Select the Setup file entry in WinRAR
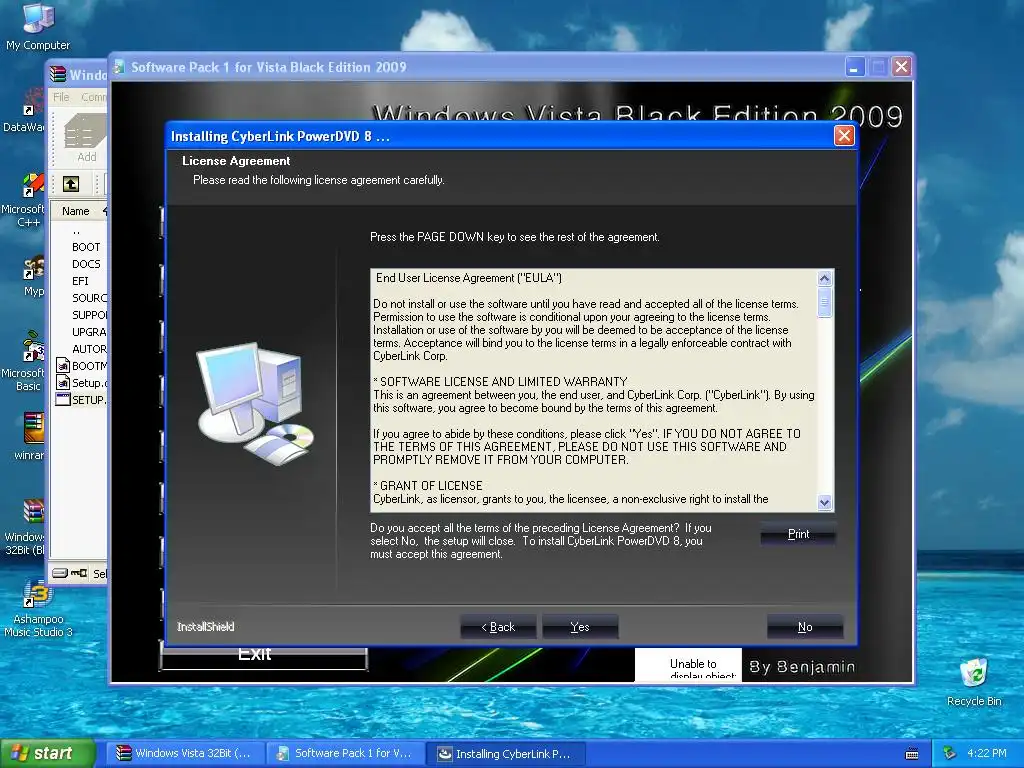This screenshot has height=768, width=1024. click(x=82, y=383)
